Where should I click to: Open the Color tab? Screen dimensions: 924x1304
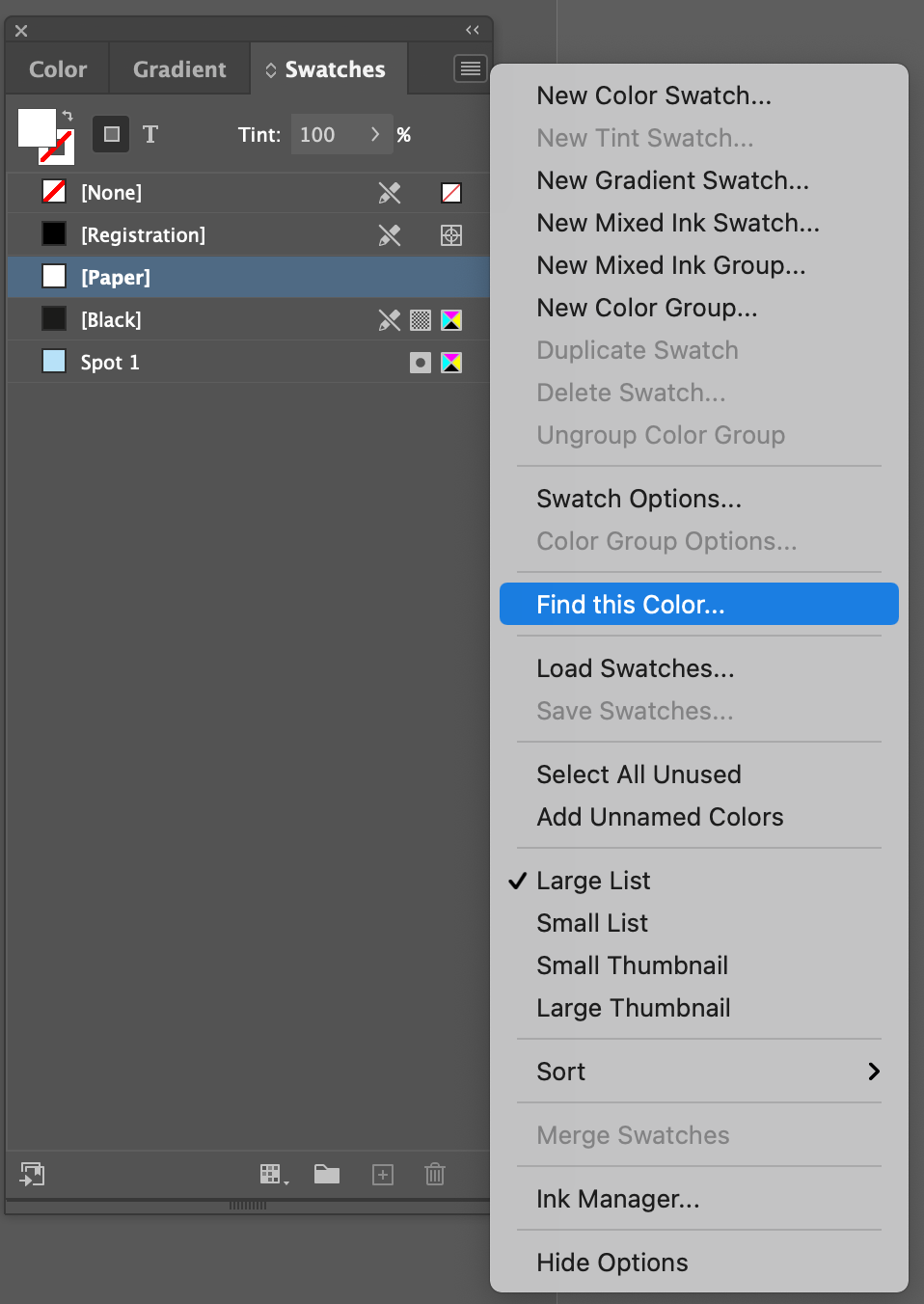[x=55, y=68]
